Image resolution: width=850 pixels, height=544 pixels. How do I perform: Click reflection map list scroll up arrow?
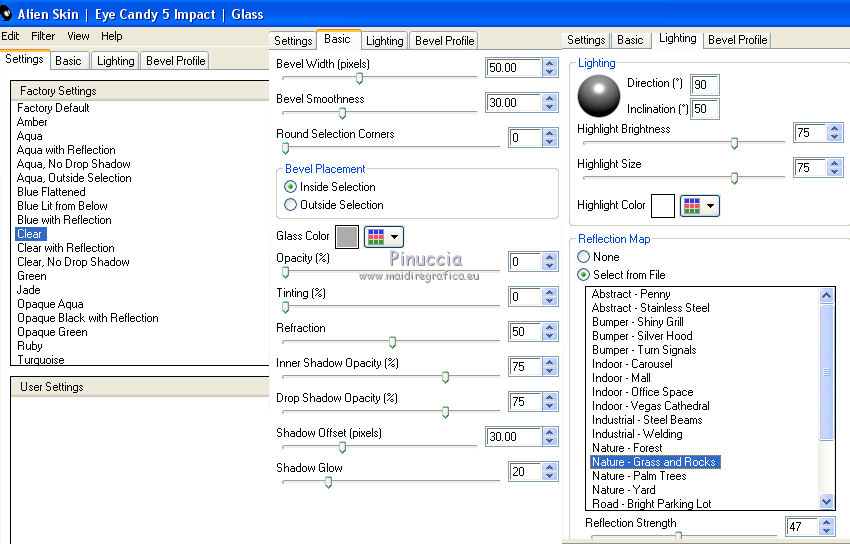point(826,295)
